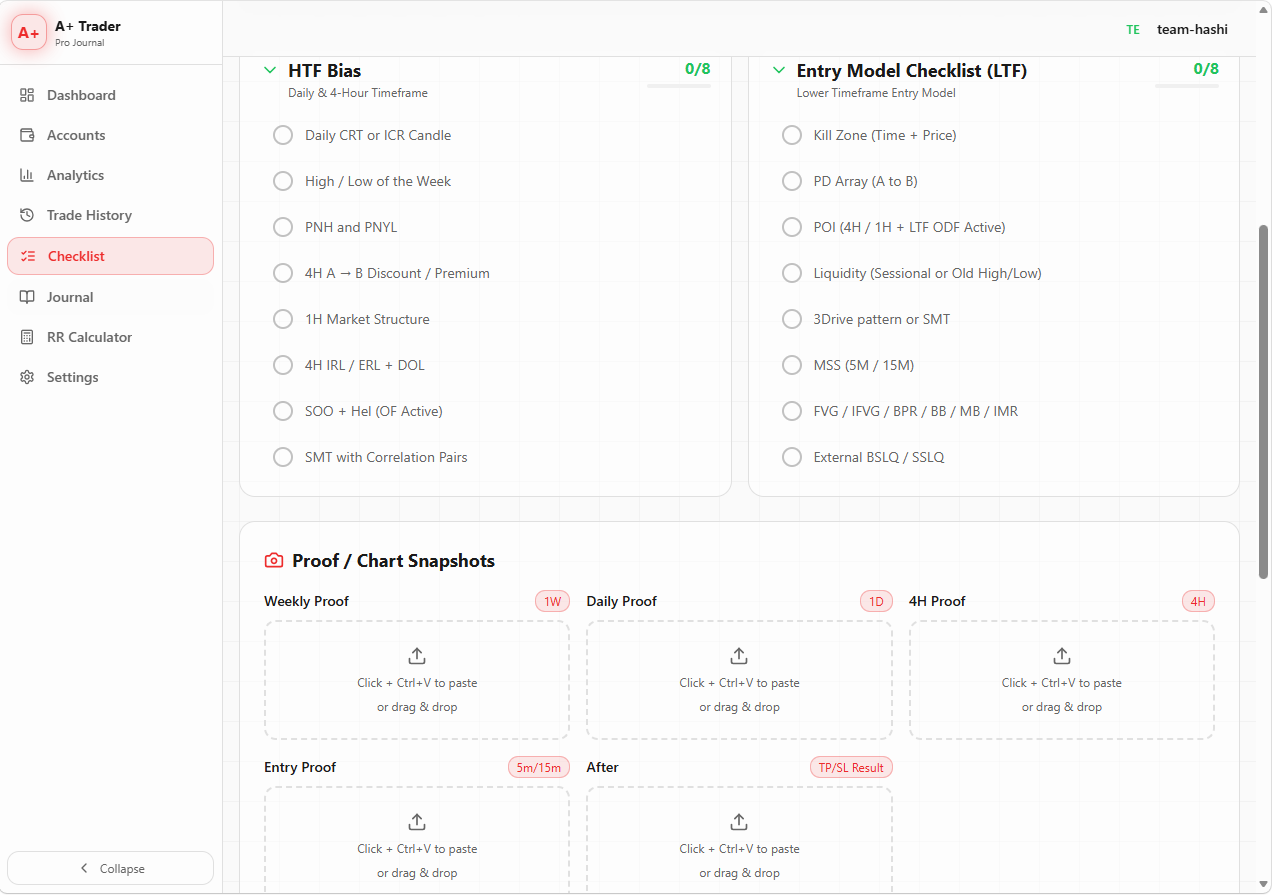Image resolution: width=1274 pixels, height=896 pixels.
Task: Click the A+ Trader logo icon
Action: (x=28, y=33)
